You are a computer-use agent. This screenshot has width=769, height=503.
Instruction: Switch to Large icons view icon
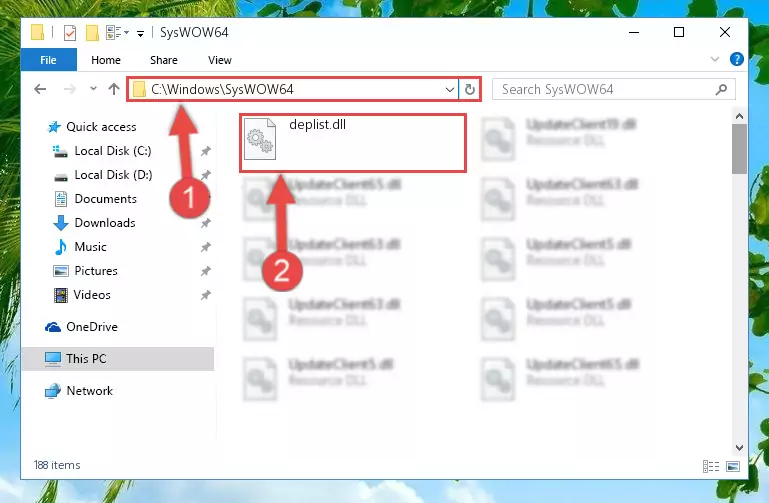click(733, 466)
